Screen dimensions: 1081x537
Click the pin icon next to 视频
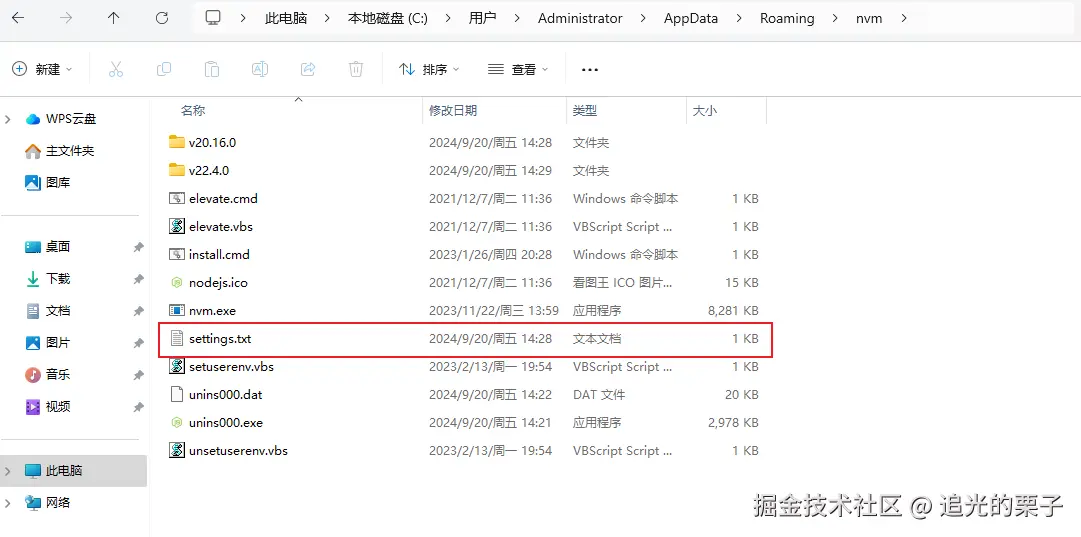[x=139, y=407]
